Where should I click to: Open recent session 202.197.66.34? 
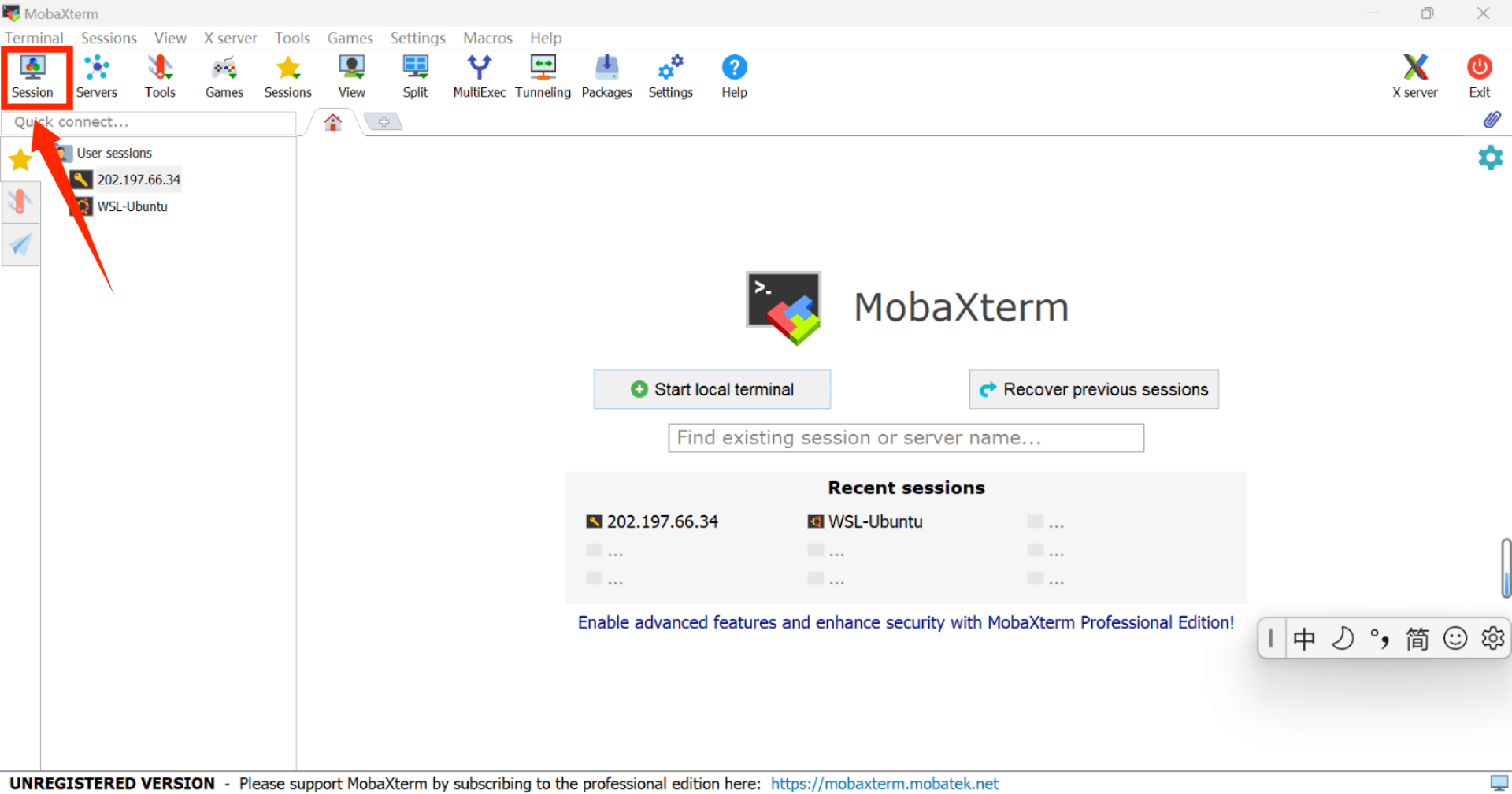652,521
